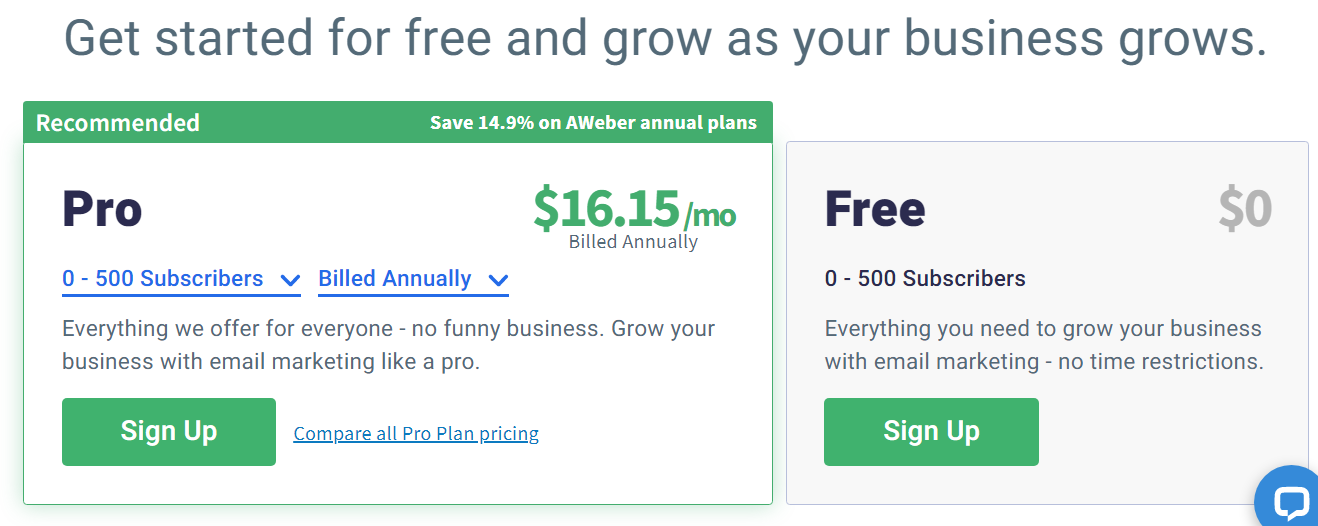Open Compare all Pro Plan pricing link
Viewport: 1318px width, 526px height.
[416, 434]
